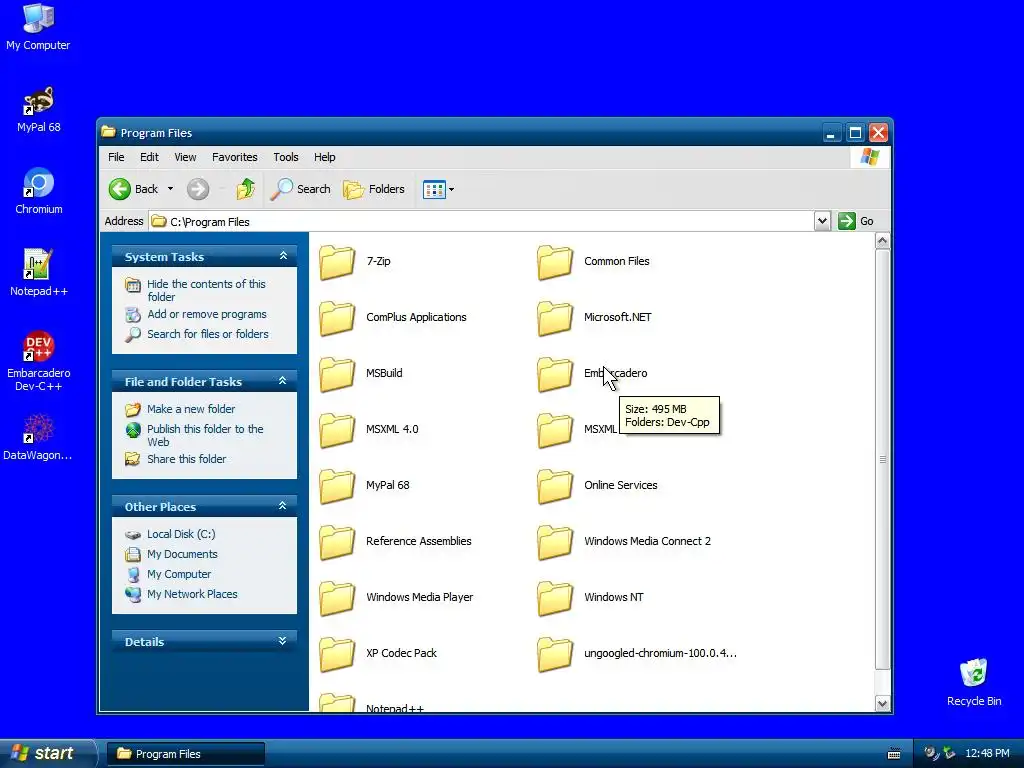1024x768 pixels.
Task: Select the ungoogled-chromium-100.0.4... folder icon
Action: (555, 654)
